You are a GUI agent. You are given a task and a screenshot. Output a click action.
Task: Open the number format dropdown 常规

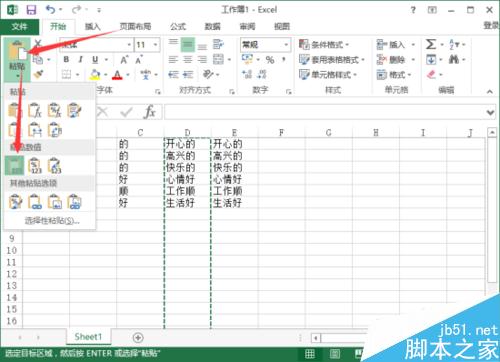(x=286, y=45)
